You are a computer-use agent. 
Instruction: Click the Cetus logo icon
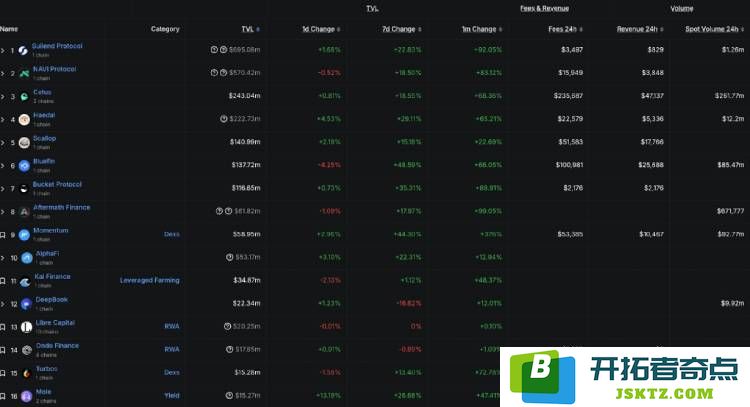pyautogui.click(x=24, y=97)
